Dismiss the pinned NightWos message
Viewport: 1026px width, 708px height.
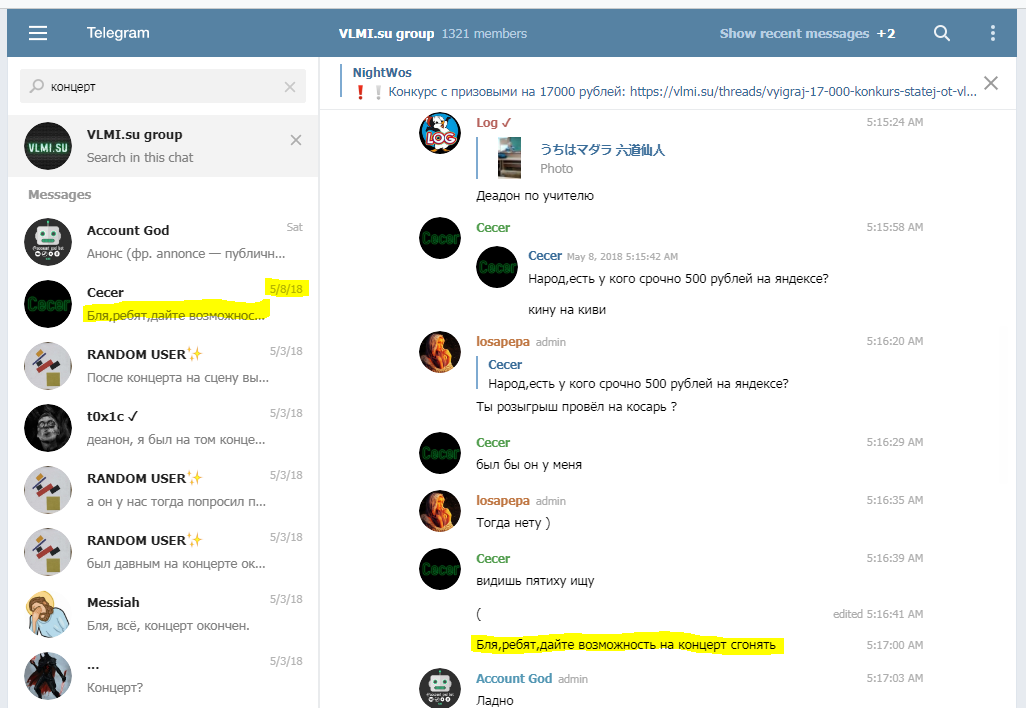click(991, 83)
